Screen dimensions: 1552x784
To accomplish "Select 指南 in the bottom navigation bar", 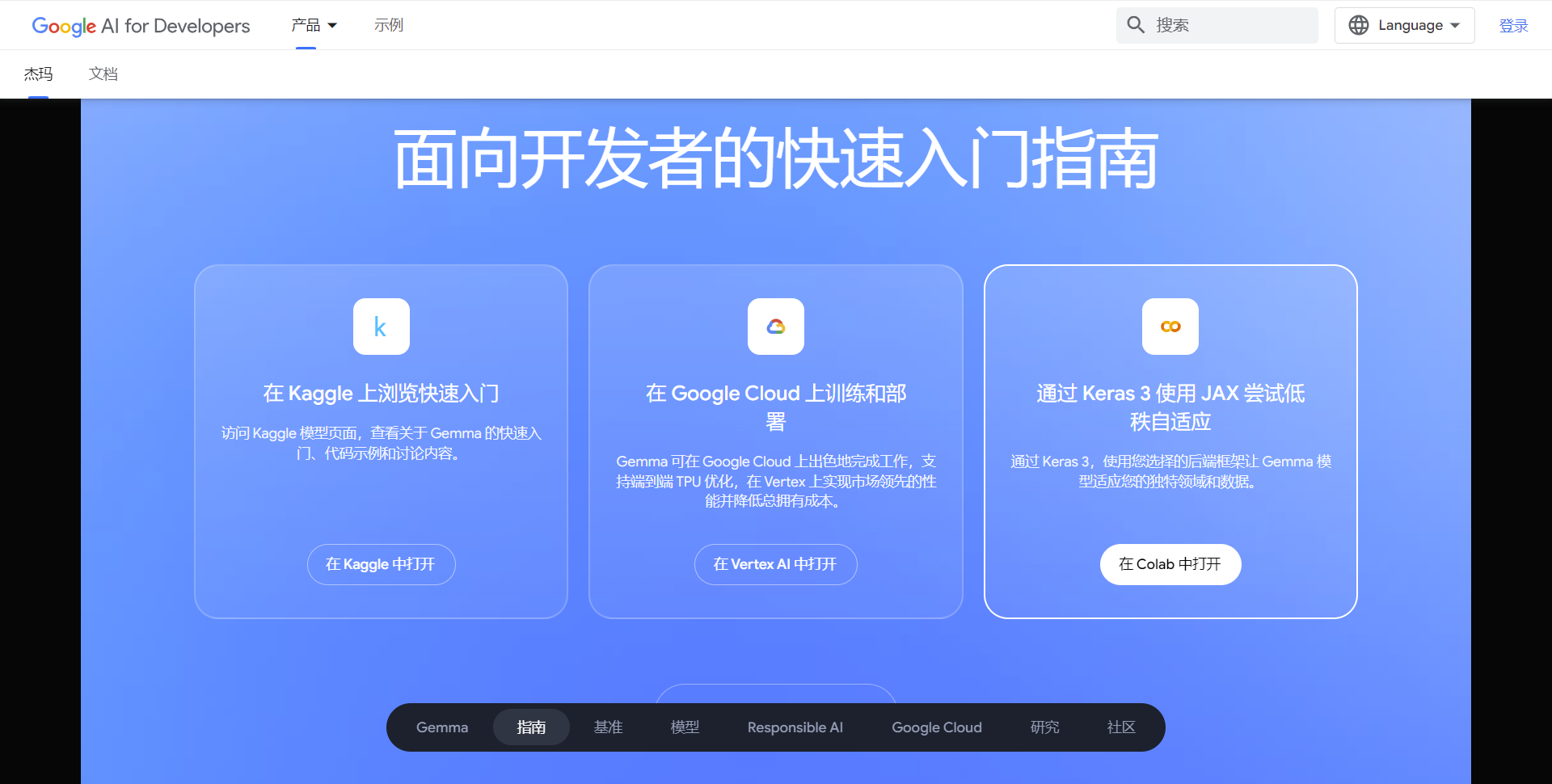I will click(531, 727).
